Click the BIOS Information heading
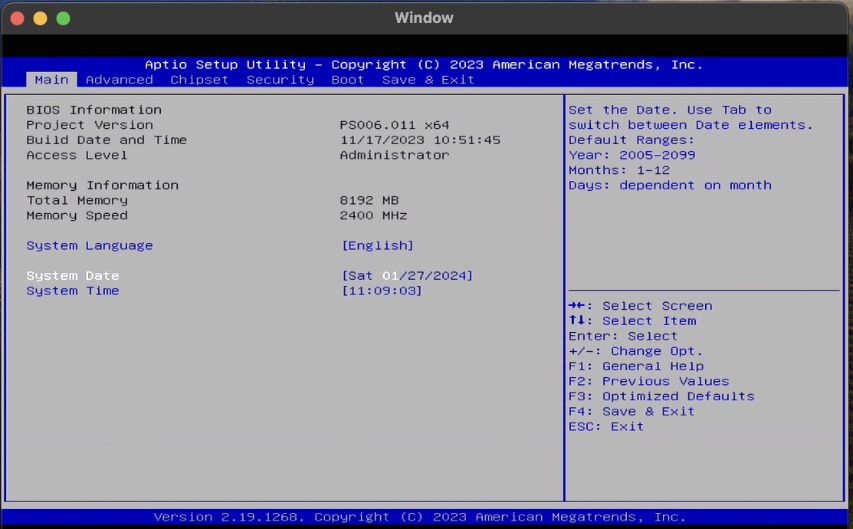 (x=94, y=110)
